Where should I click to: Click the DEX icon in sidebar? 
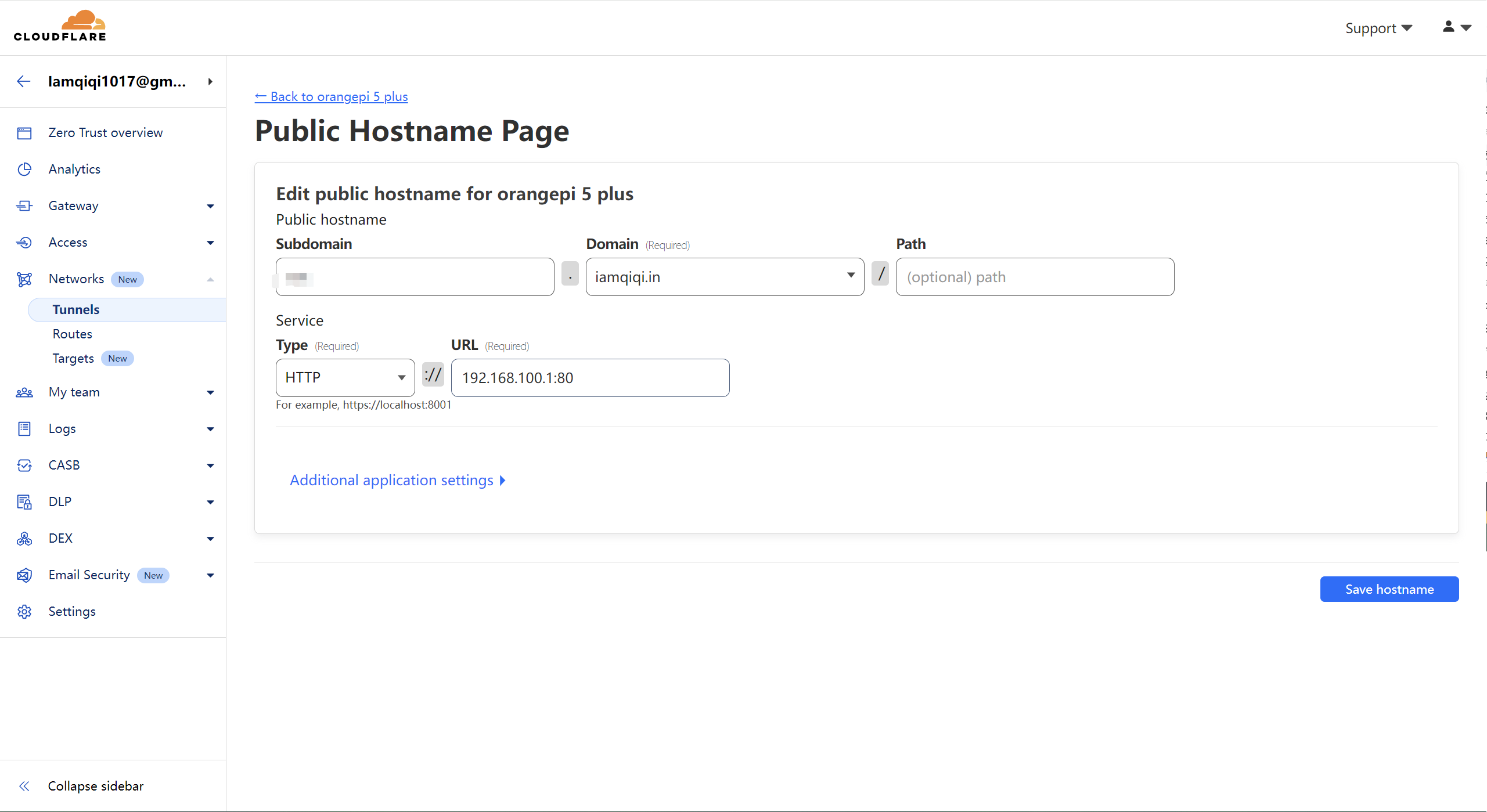24,539
